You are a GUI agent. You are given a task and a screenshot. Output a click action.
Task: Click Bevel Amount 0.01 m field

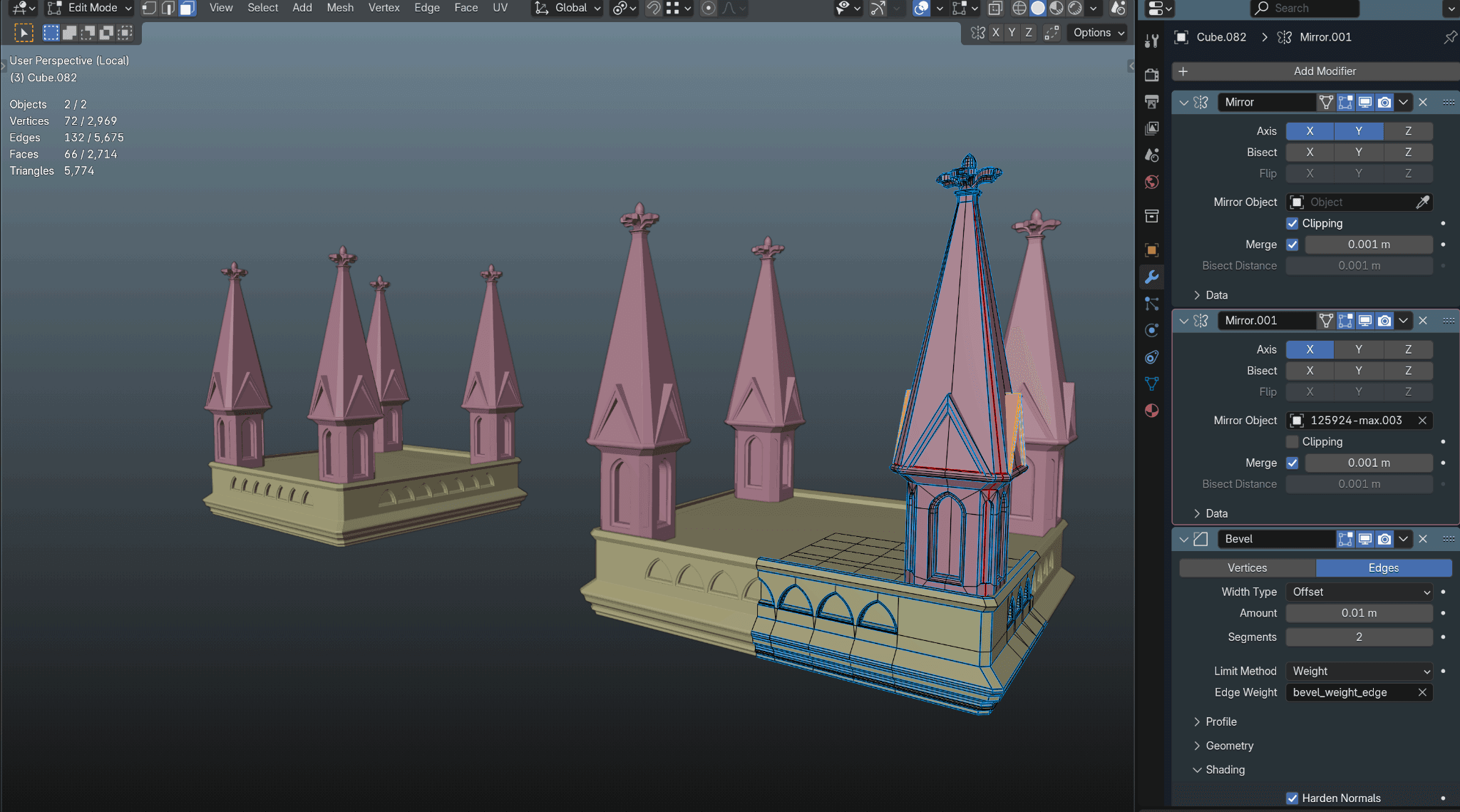tap(1359, 613)
